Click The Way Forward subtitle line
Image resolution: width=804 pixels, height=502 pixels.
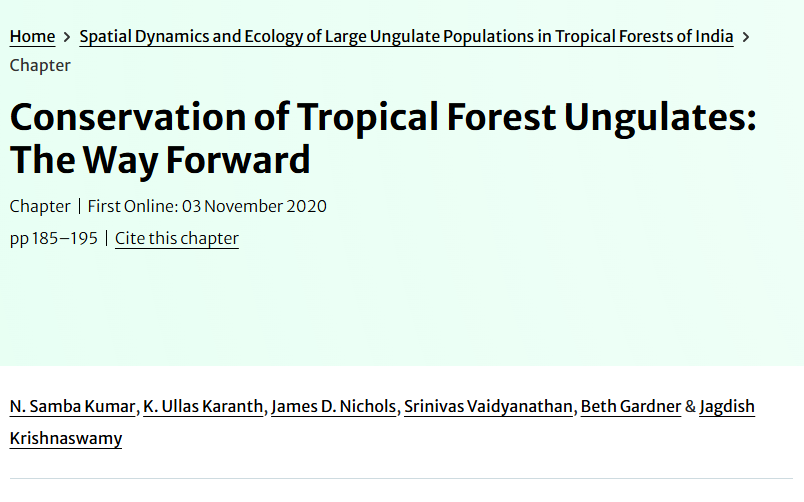(160, 160)
